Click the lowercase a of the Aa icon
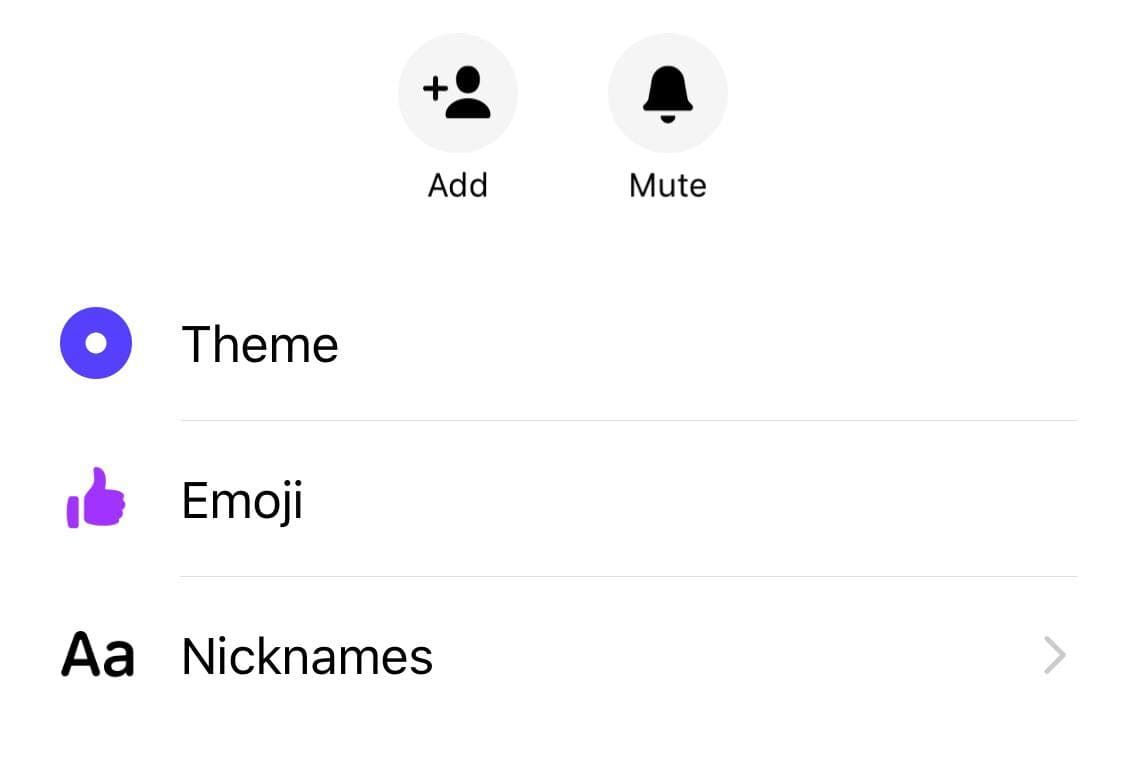The height and width of the screenshot is (761, 1125). point(118,659)
